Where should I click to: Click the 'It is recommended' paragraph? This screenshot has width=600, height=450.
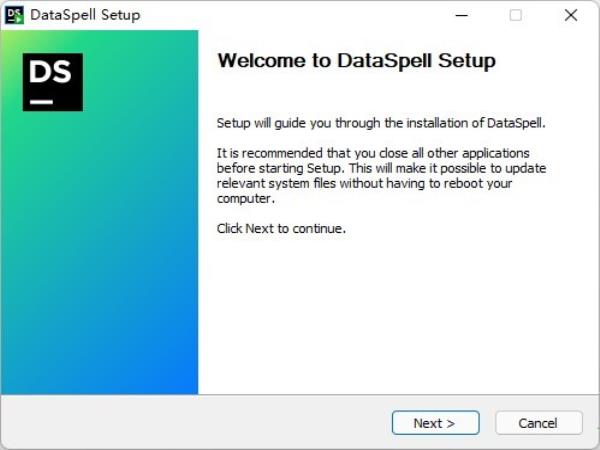pyautogui.click(x=381, y=176)
